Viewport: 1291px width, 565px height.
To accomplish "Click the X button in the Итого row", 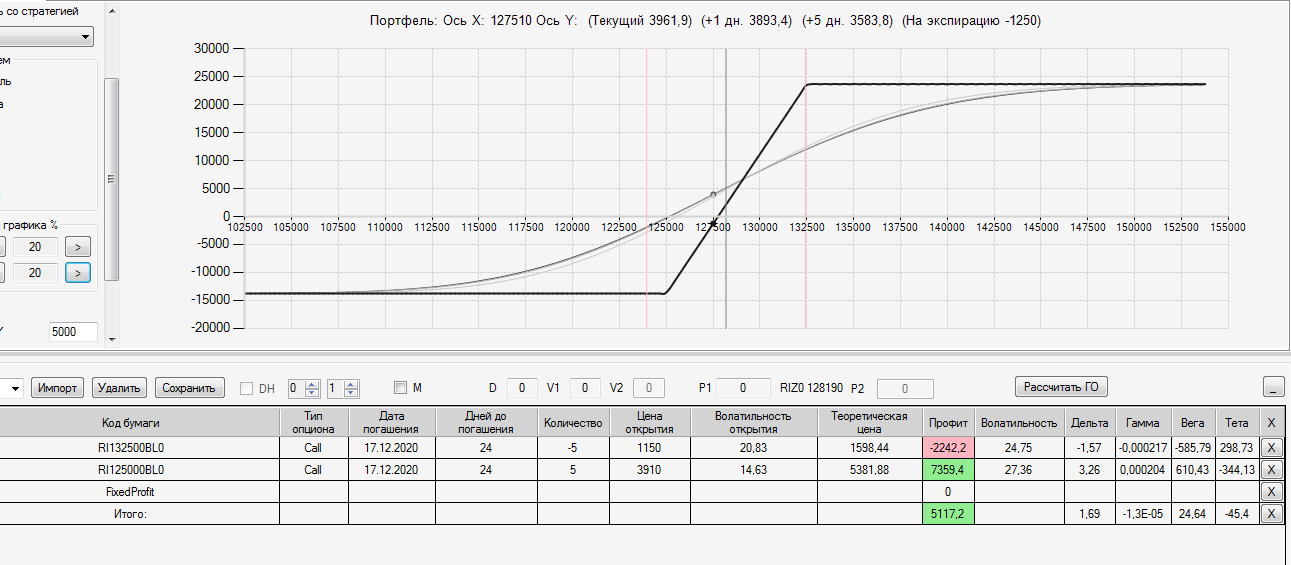I will click(1271, 514).
